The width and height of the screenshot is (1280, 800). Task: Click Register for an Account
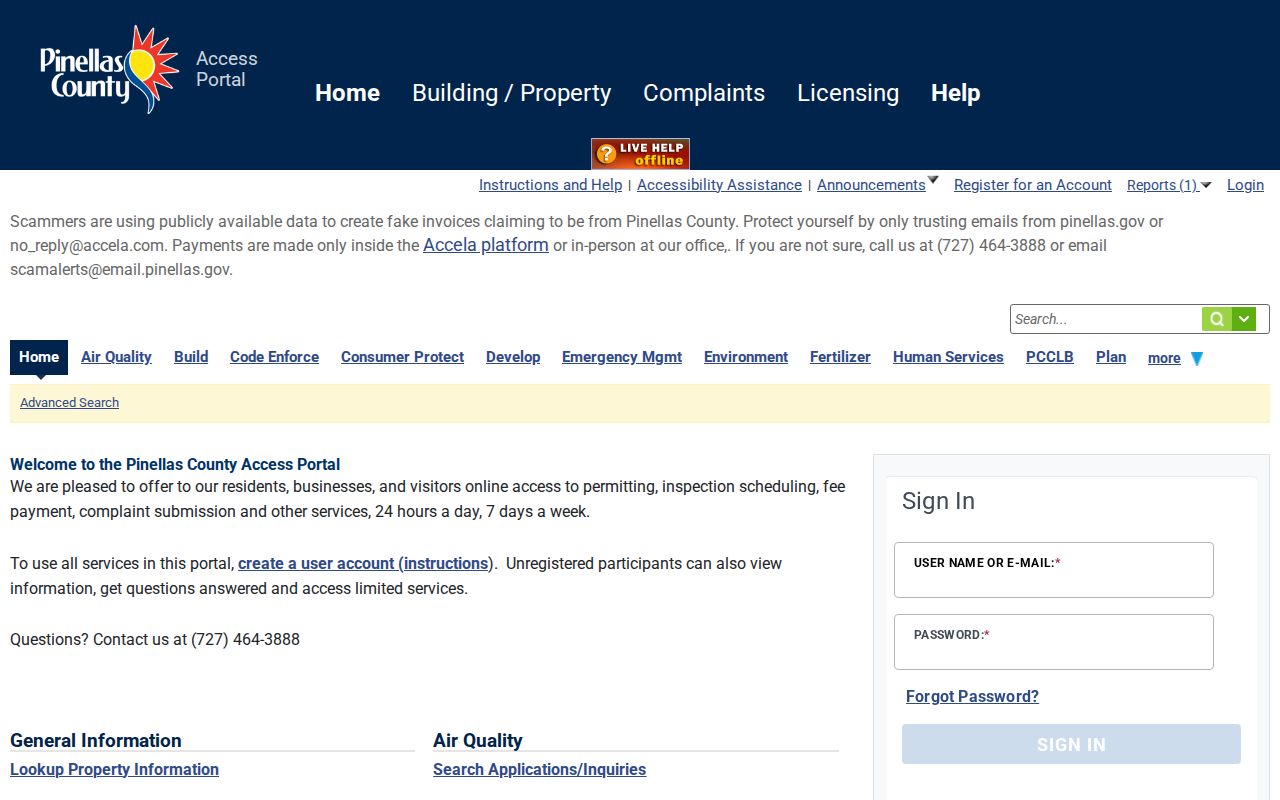tap(1033, 185)
